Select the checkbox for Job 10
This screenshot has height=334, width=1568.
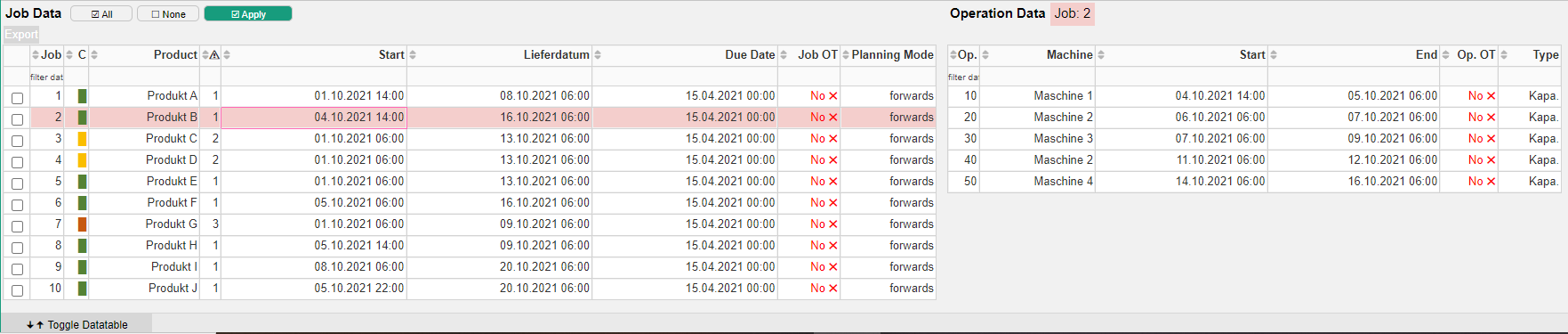(x=17, y=290)
